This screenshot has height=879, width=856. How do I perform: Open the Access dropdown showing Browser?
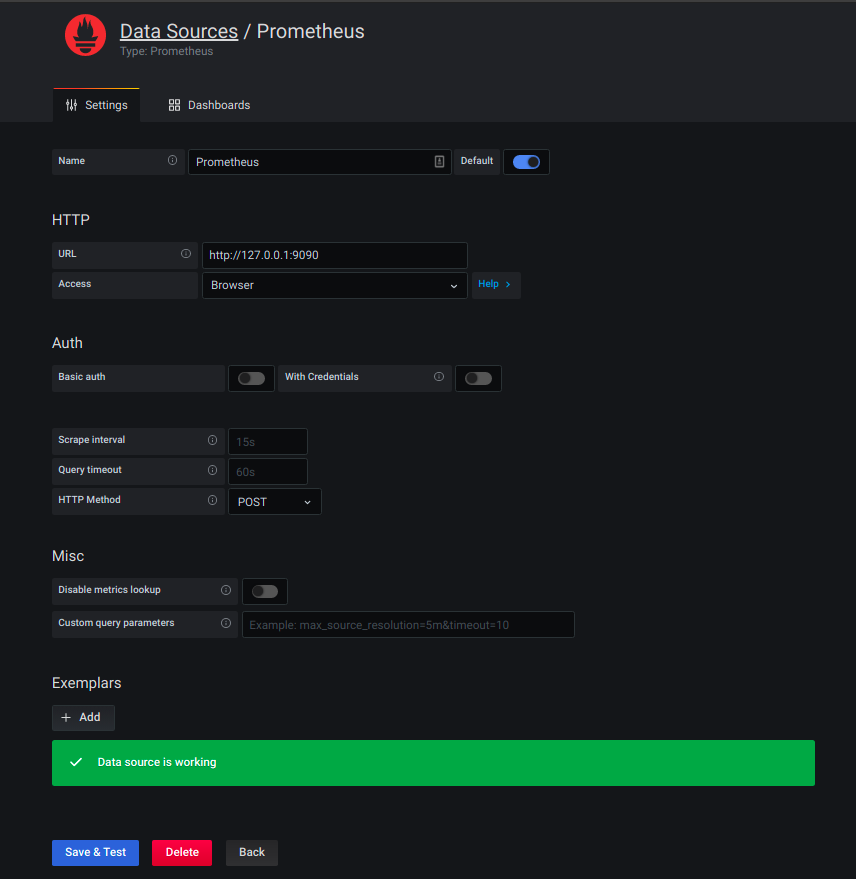[335, 285]
